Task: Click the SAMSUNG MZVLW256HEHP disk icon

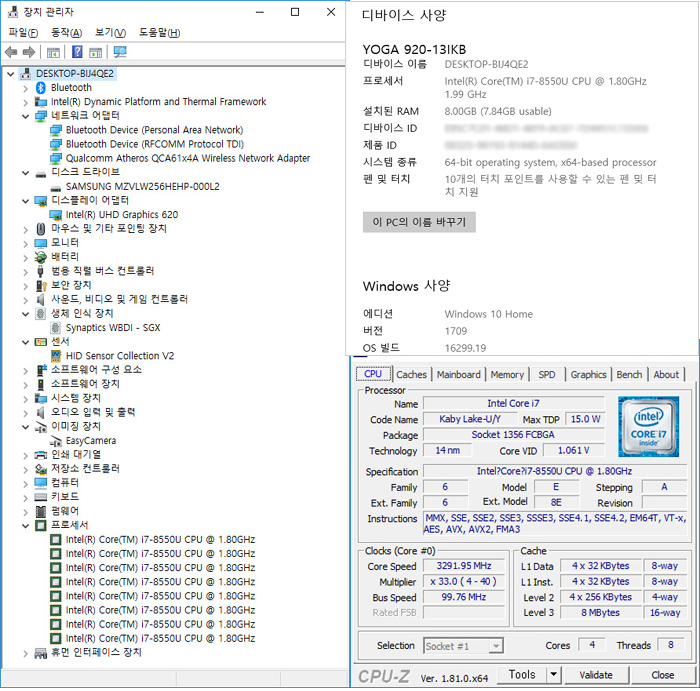Action: tap(55, 188)
